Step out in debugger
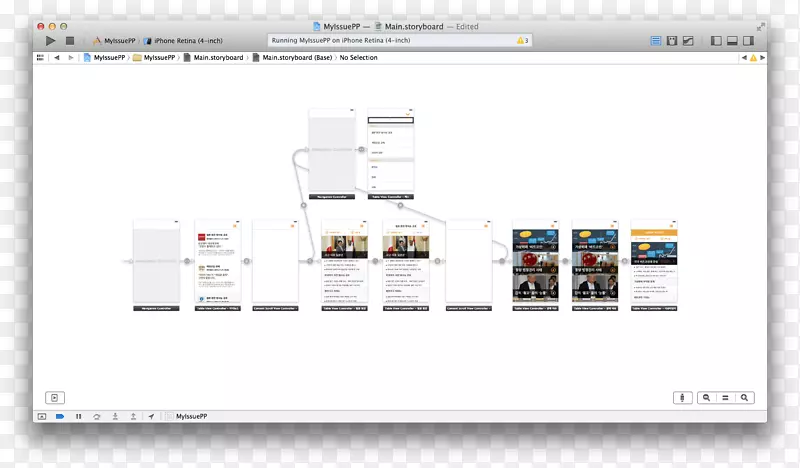This screenshot has height=468, width=800. coord(133,416)
